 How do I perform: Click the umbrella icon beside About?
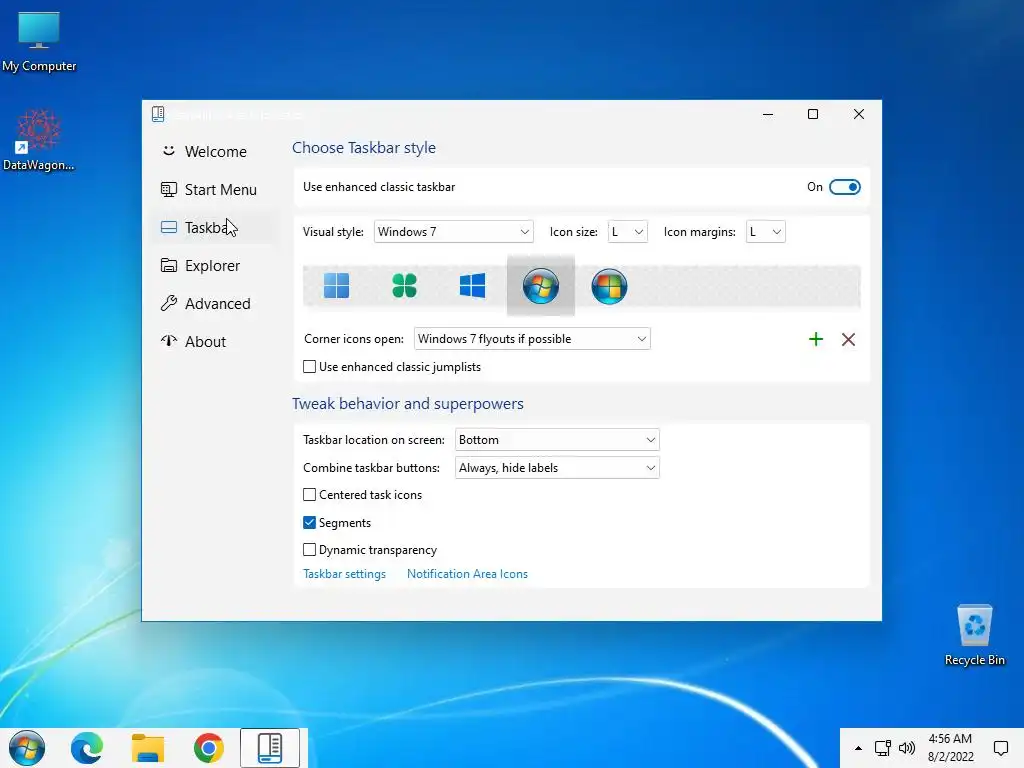point(168,341)
